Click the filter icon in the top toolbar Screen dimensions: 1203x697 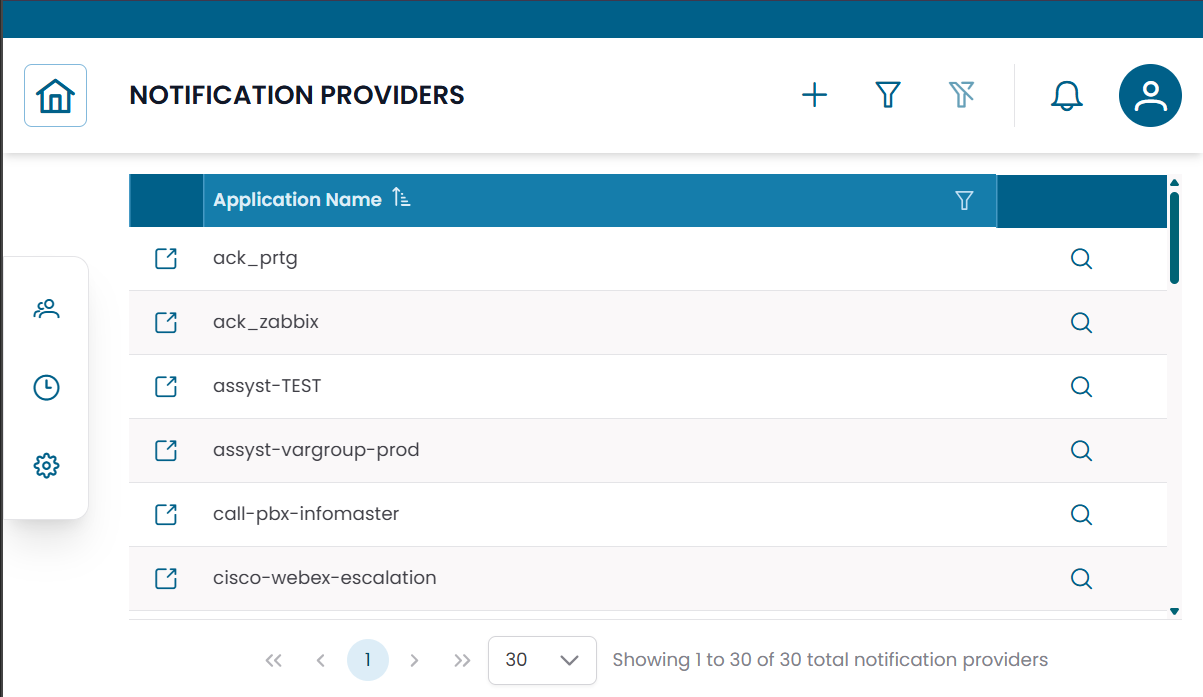point(888,94)
